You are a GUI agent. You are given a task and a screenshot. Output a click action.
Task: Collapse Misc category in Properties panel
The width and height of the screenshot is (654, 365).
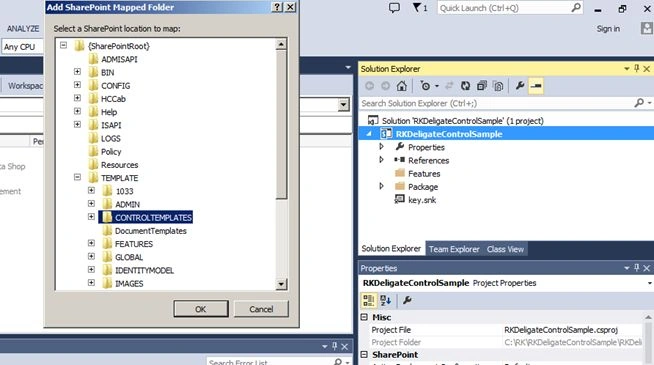pyautogui.click(x=364, y=317)
